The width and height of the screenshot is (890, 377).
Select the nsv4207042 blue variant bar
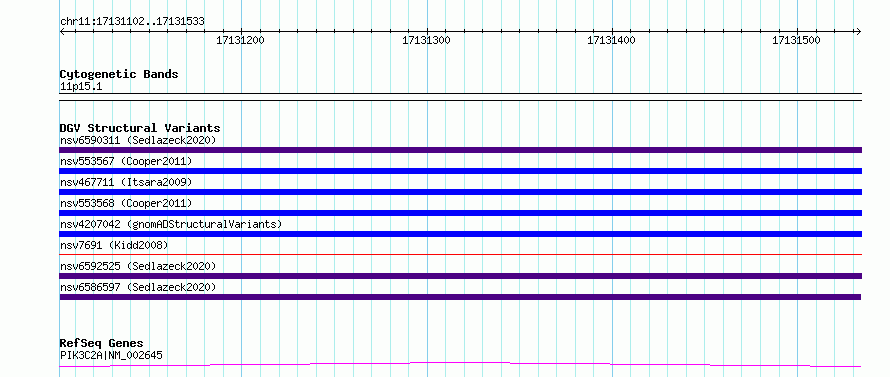[460, 234]
